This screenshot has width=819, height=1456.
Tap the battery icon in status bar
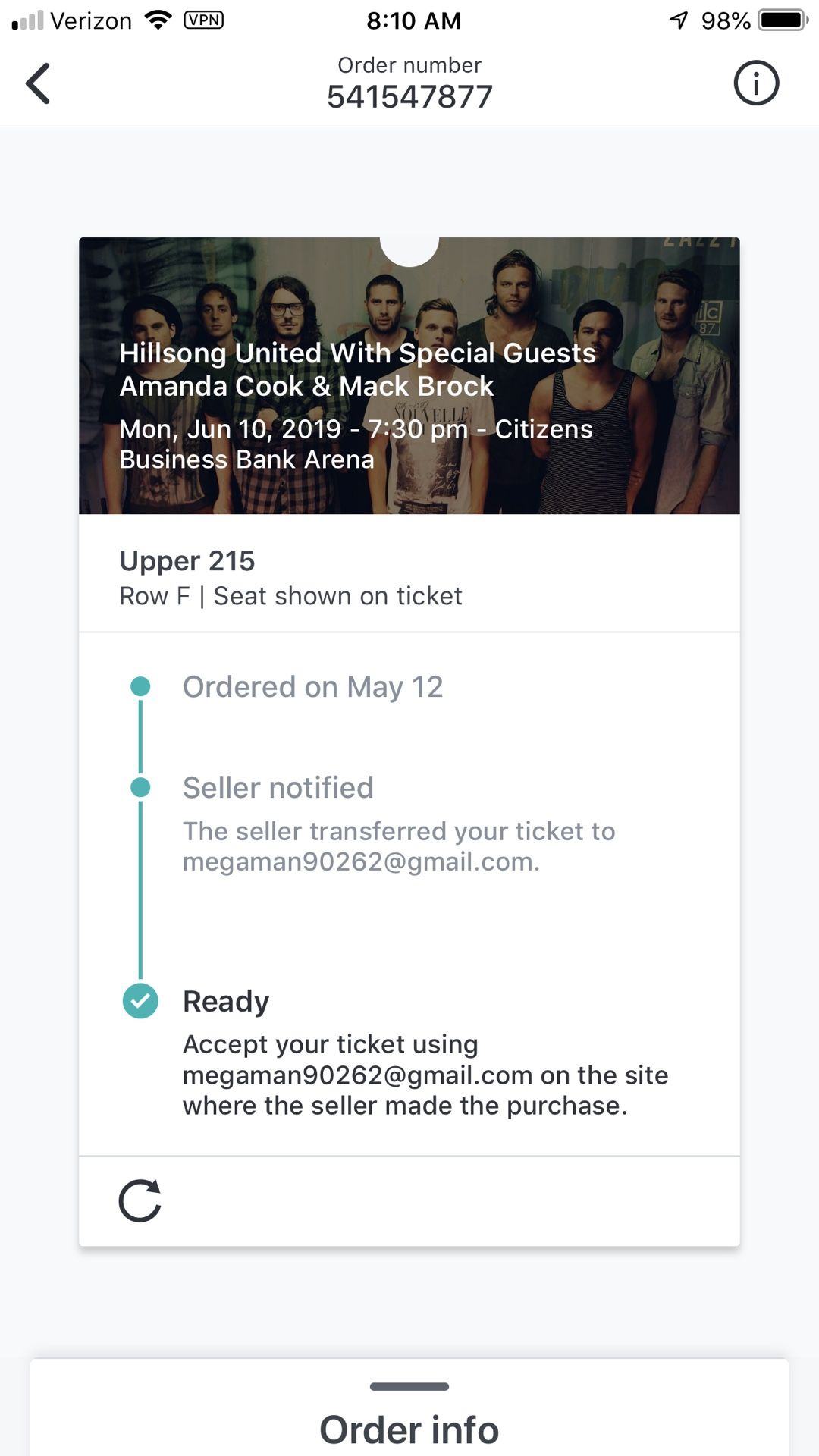(x=784, y=20)
